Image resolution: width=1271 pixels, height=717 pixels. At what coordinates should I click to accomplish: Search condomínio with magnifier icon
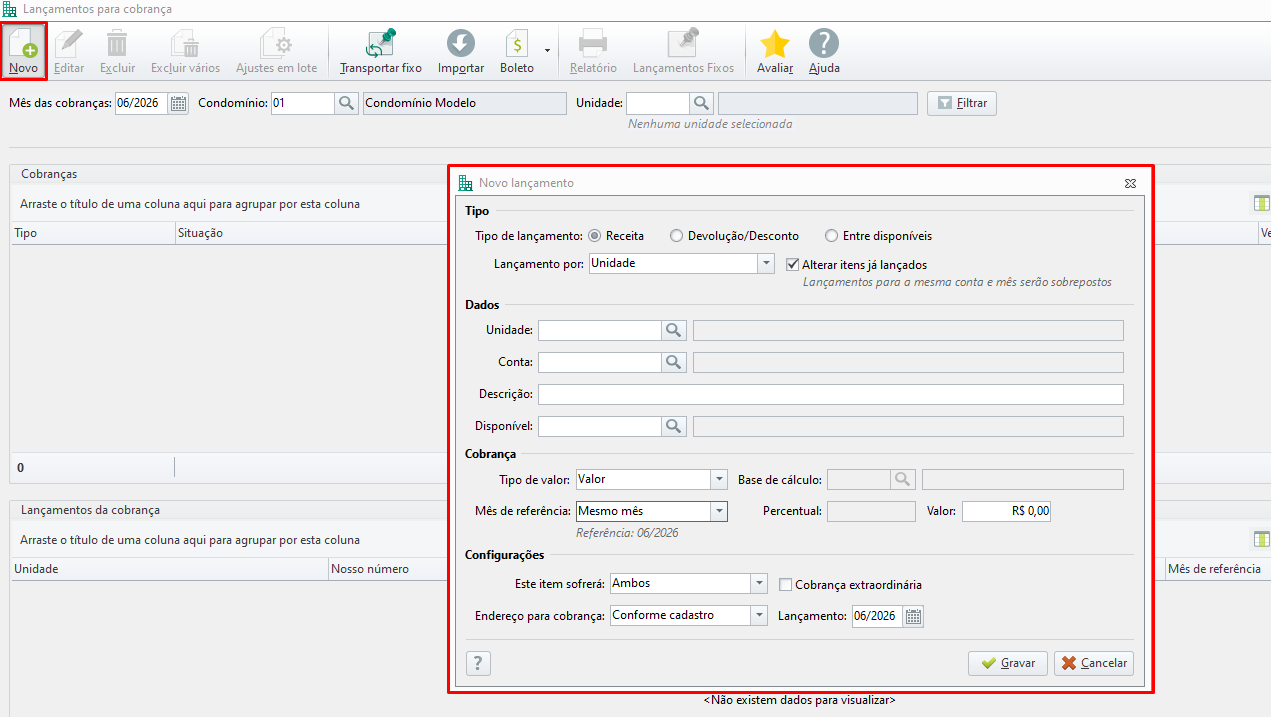click(346, 103)
